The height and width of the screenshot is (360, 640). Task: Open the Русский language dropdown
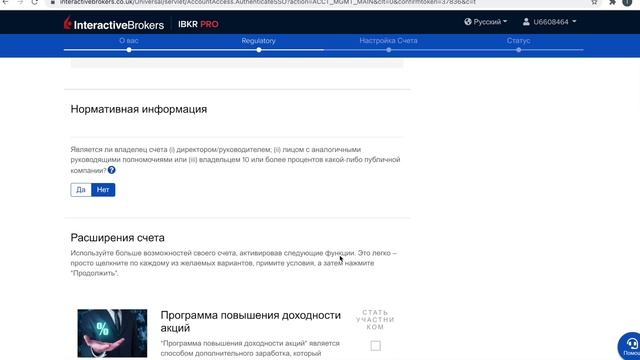(x=486, y=22)
